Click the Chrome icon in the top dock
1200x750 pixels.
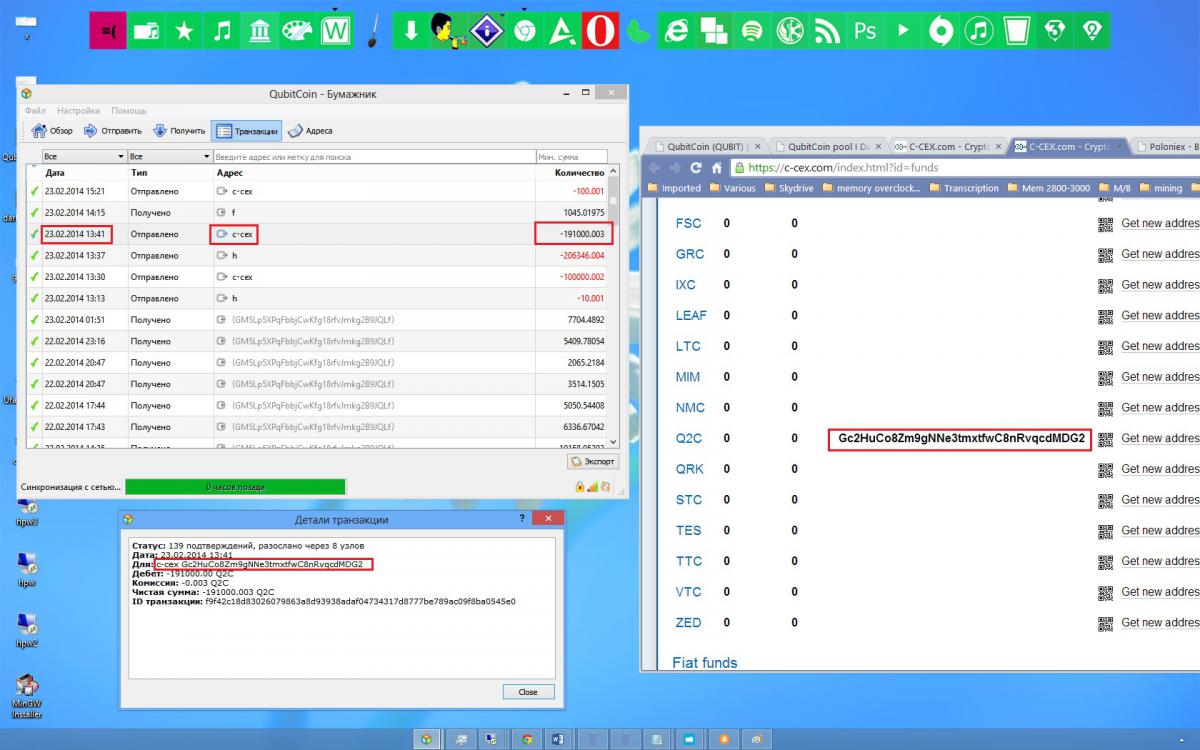pos(523,31)
